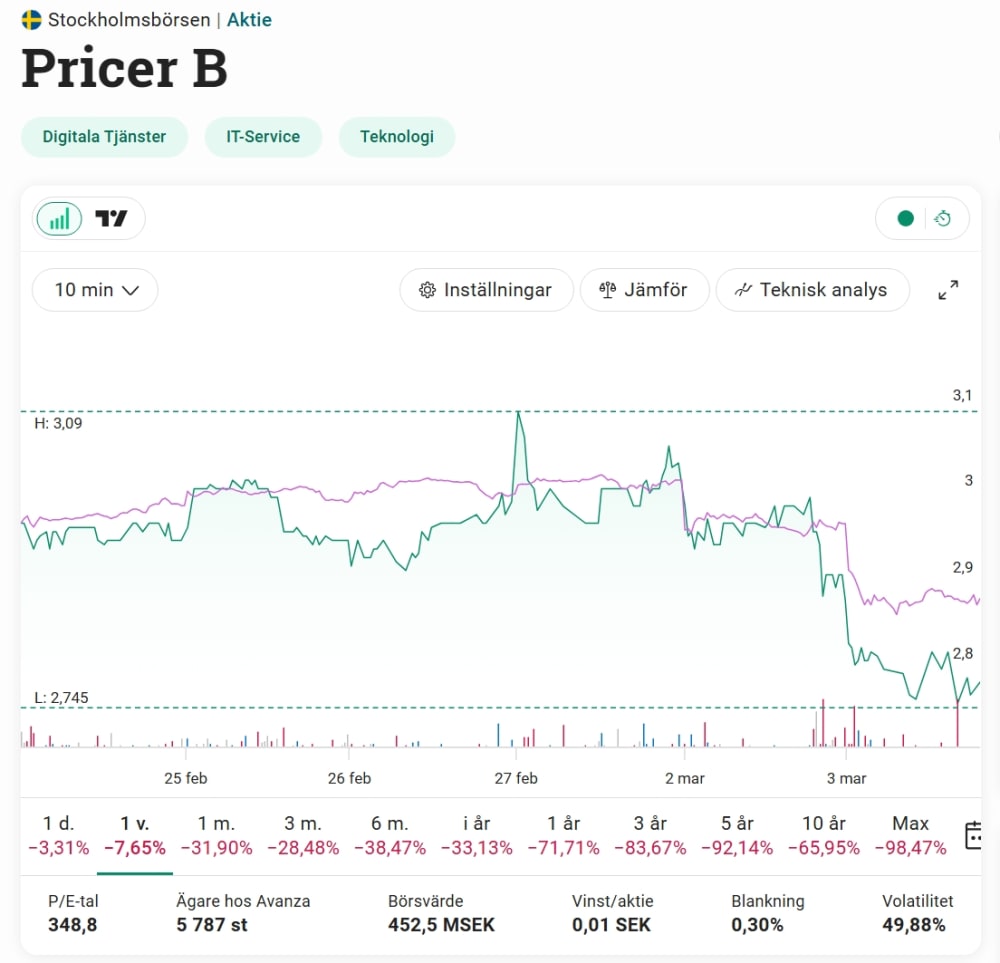Choose the Max time period

(x=911, y=835)
